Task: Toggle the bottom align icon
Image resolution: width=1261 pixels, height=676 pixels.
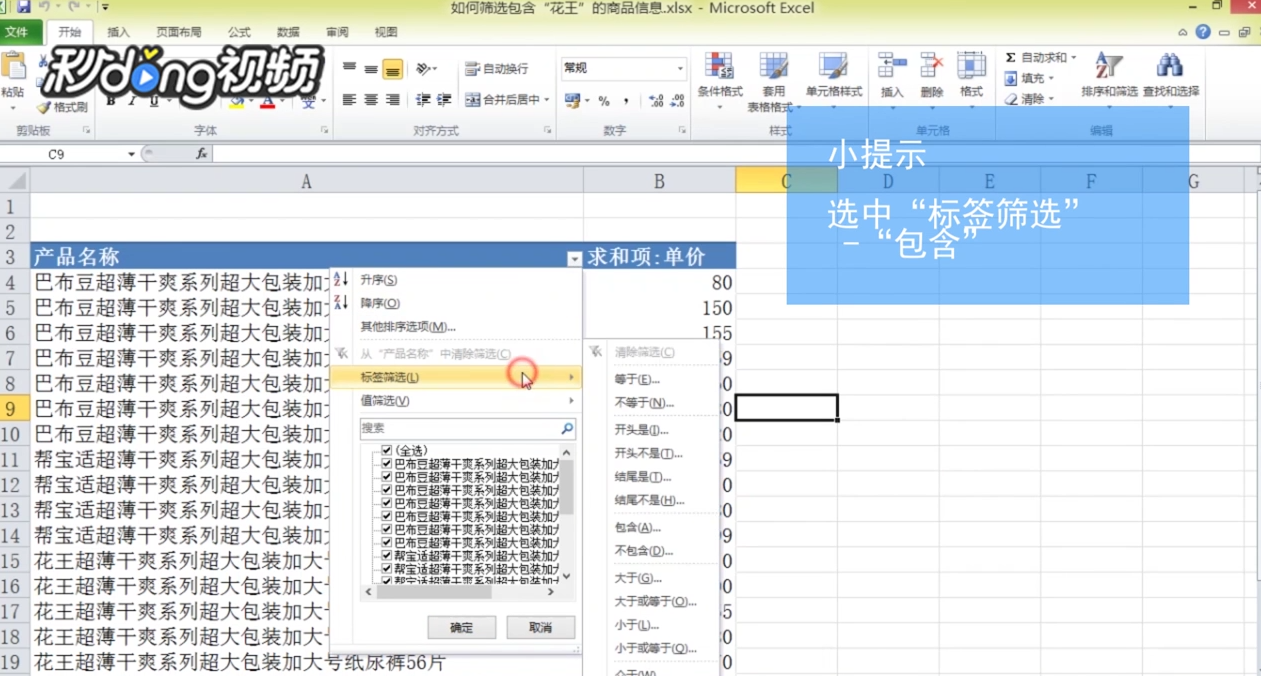Action: (x=392, y=69)
